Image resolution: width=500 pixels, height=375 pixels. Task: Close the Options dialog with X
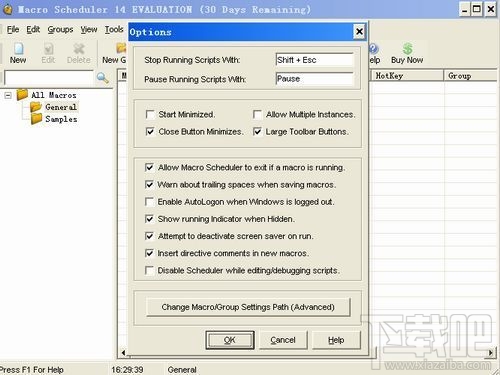359,32
